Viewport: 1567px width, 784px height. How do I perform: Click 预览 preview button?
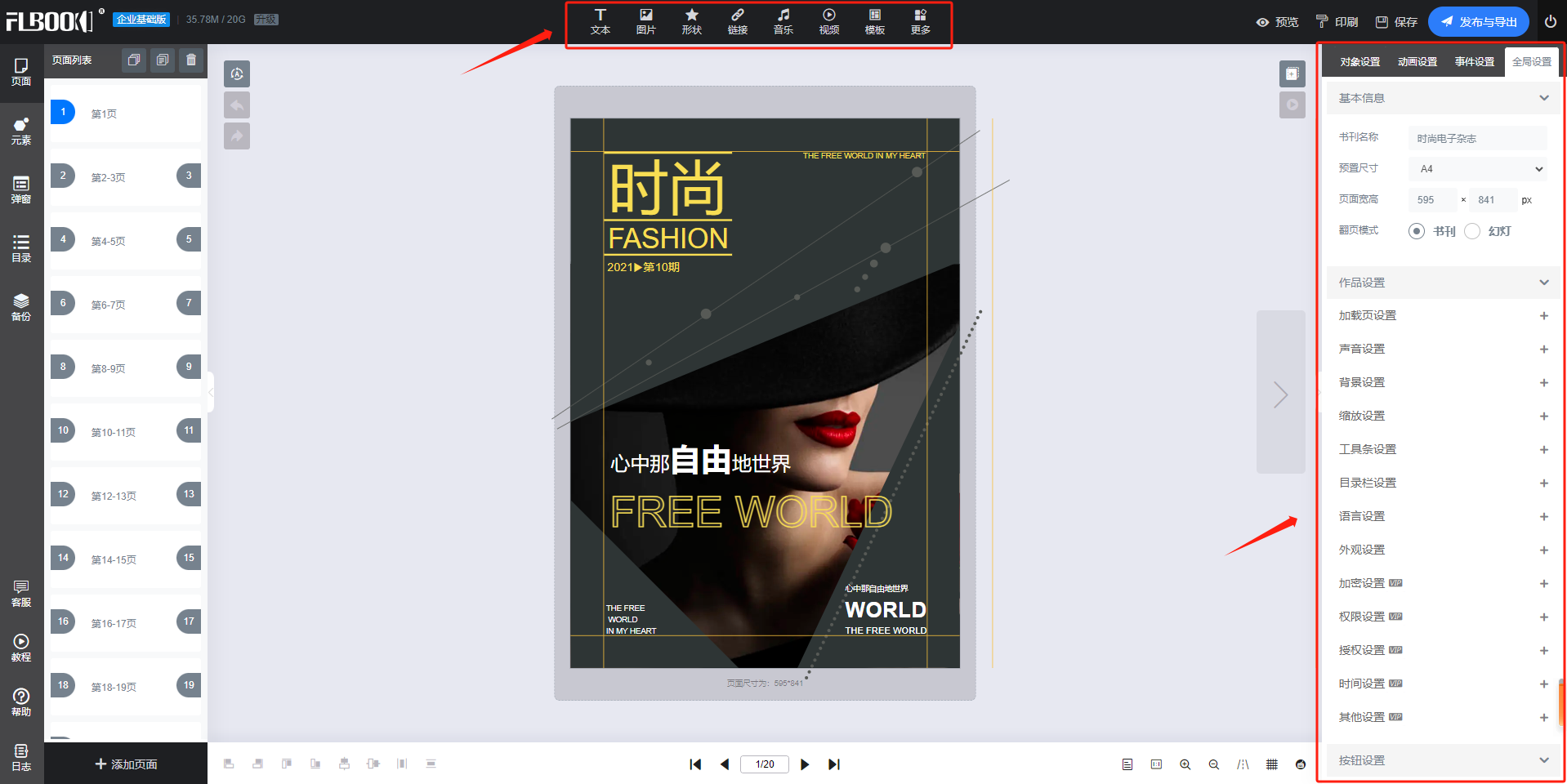[1277, 22]
